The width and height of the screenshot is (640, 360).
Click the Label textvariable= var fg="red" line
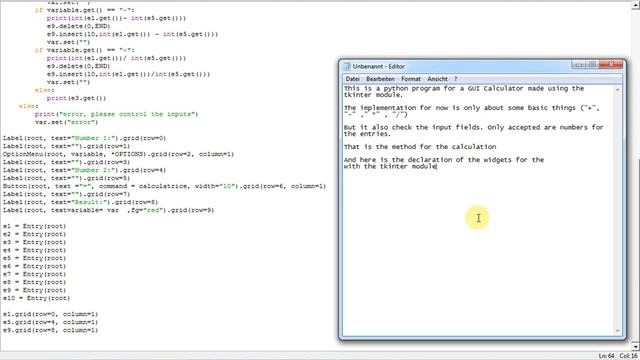[109, 211]
